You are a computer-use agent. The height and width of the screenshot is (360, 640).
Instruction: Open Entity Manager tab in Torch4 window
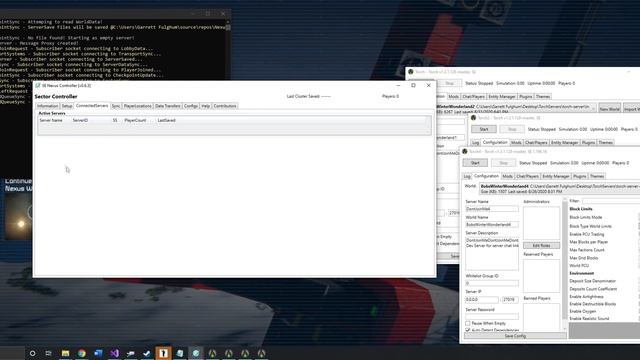(556, 176)
